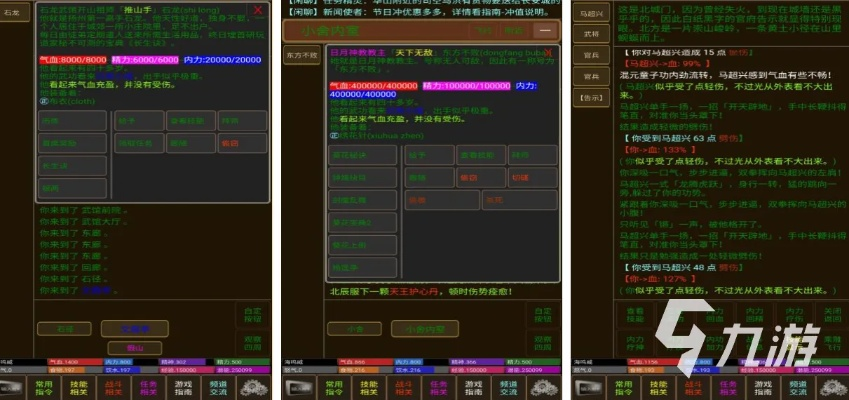Image resolution: width=849 pixels, height=400 pixels.
Task: Open the gear settings icon in the left screenshot
Action: coord(255,388)
